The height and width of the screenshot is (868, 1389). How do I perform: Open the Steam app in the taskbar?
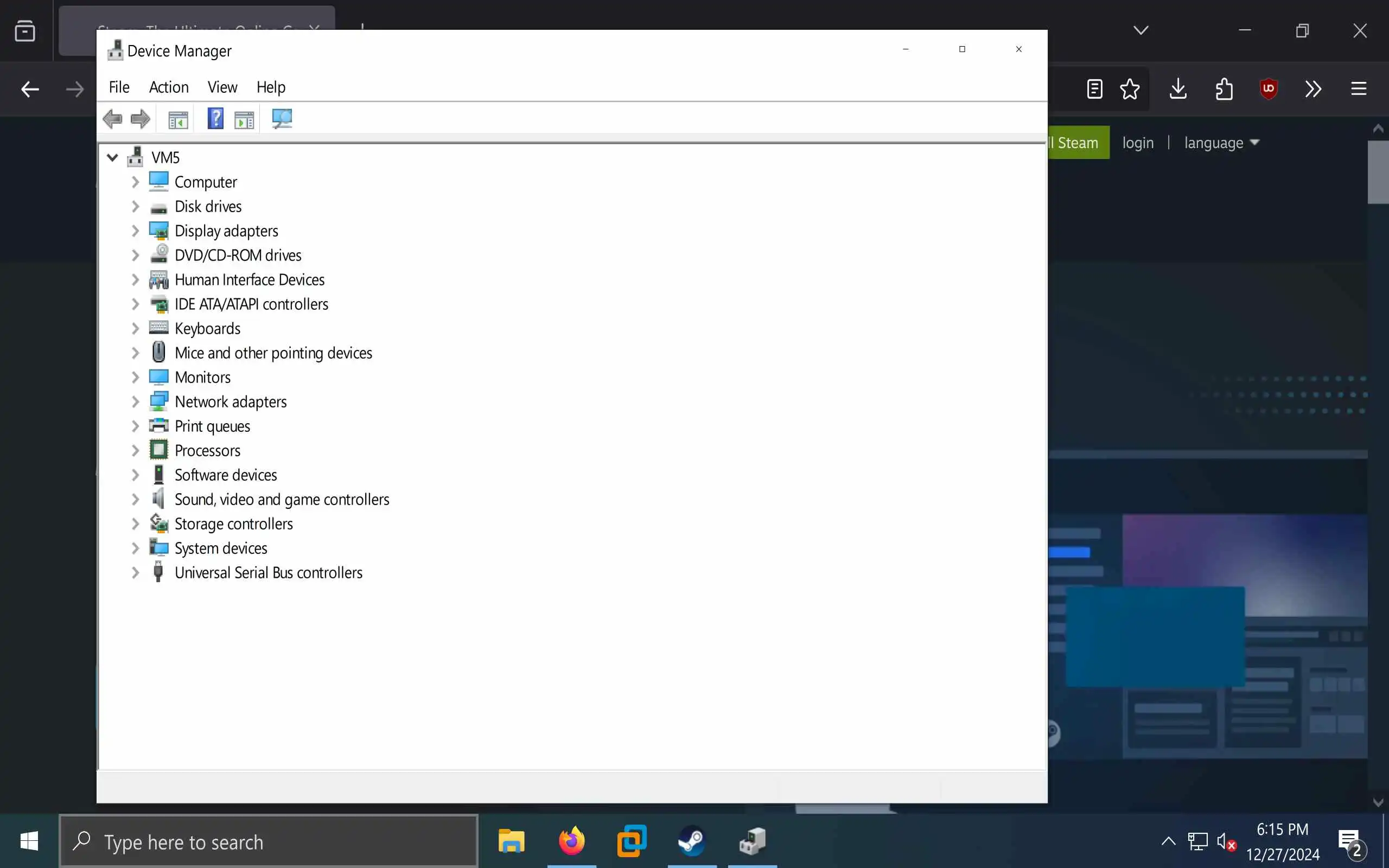[692, 841]
